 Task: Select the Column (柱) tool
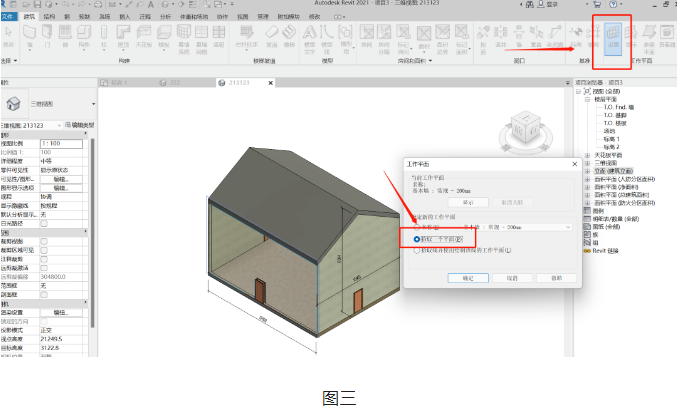tap(104, 36)
